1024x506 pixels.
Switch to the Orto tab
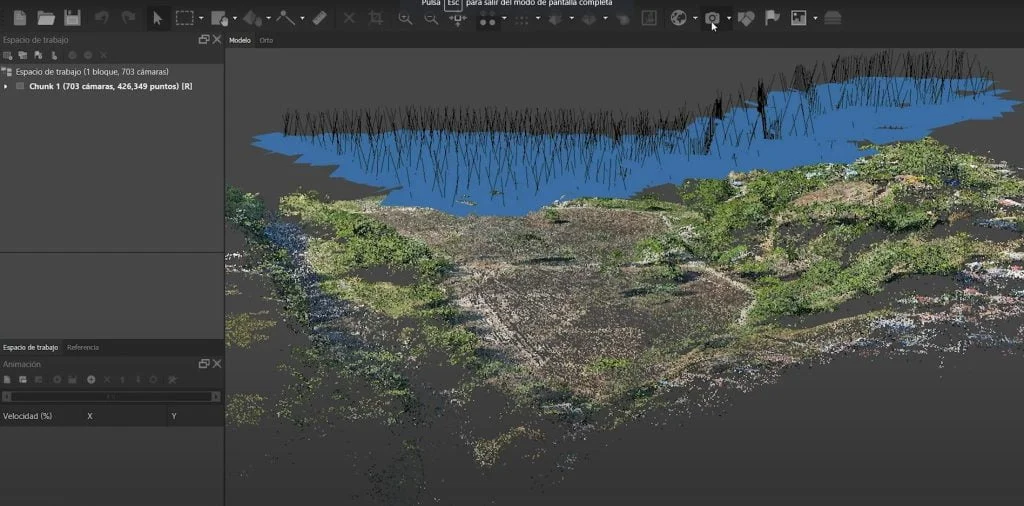pos(266,41)
